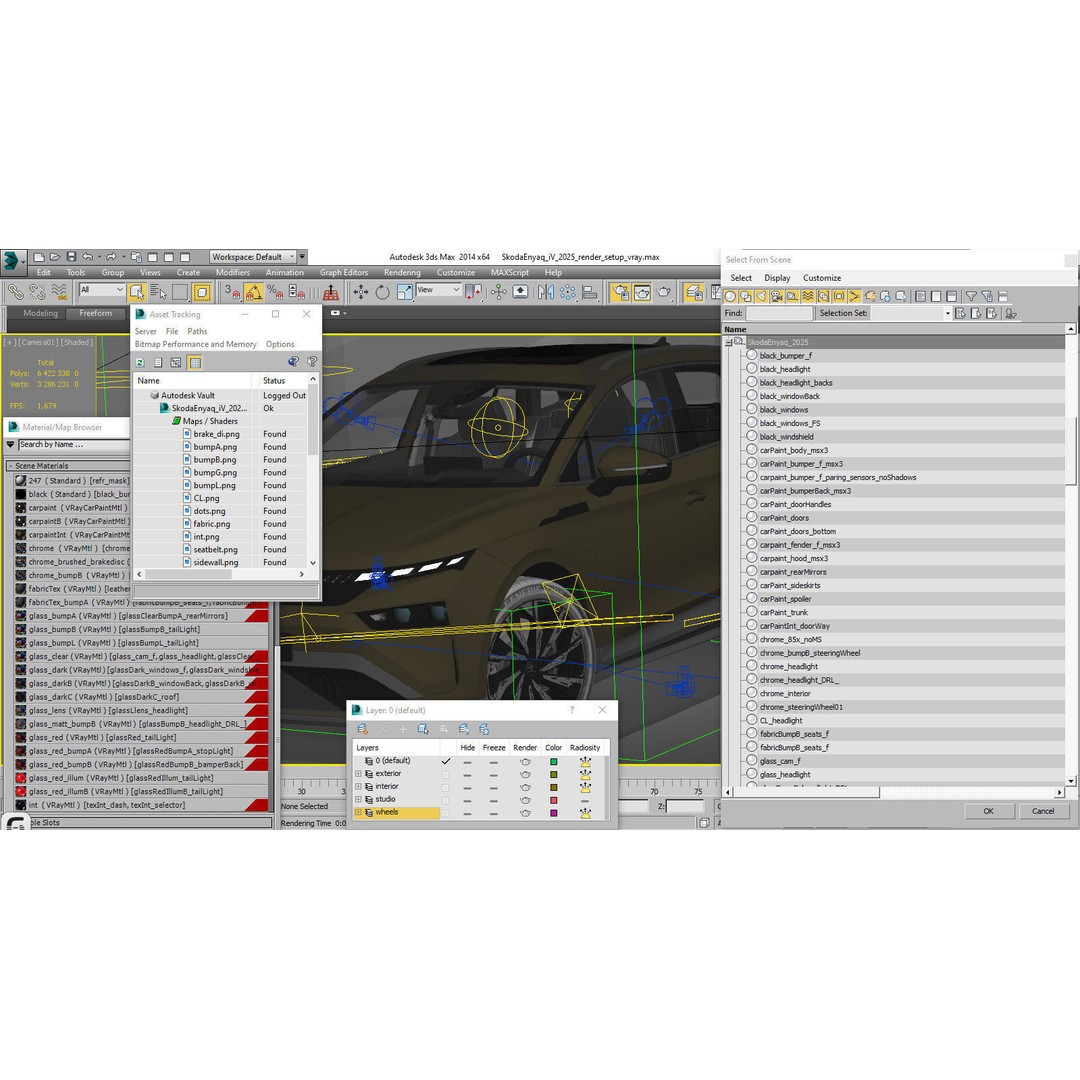
Task: Expand the interior layer tree node
Action: click(358, 787)
